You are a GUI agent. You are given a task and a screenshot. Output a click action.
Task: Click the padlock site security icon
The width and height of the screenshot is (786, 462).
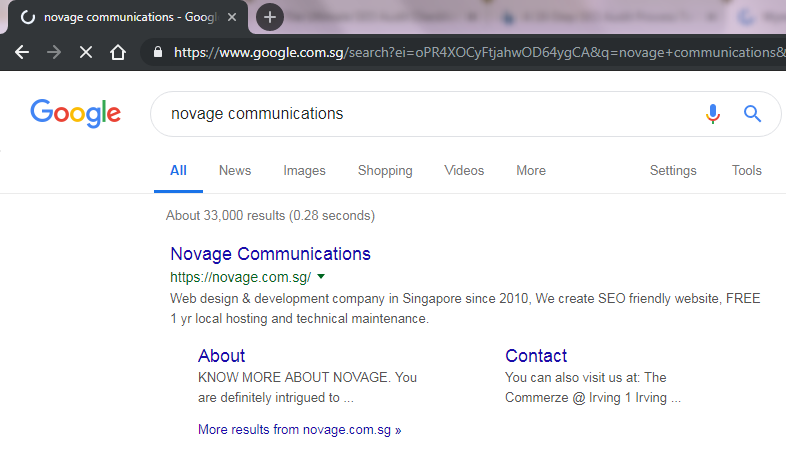(x=158, y=52)
